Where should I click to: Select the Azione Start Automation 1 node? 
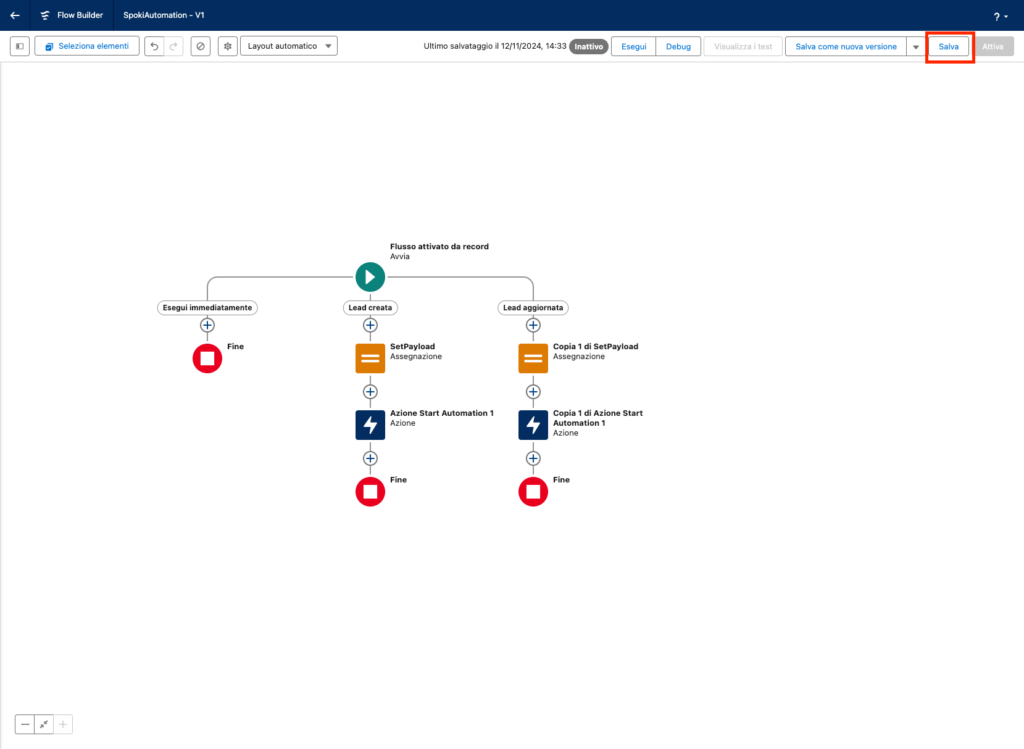[x=370, y=425]
